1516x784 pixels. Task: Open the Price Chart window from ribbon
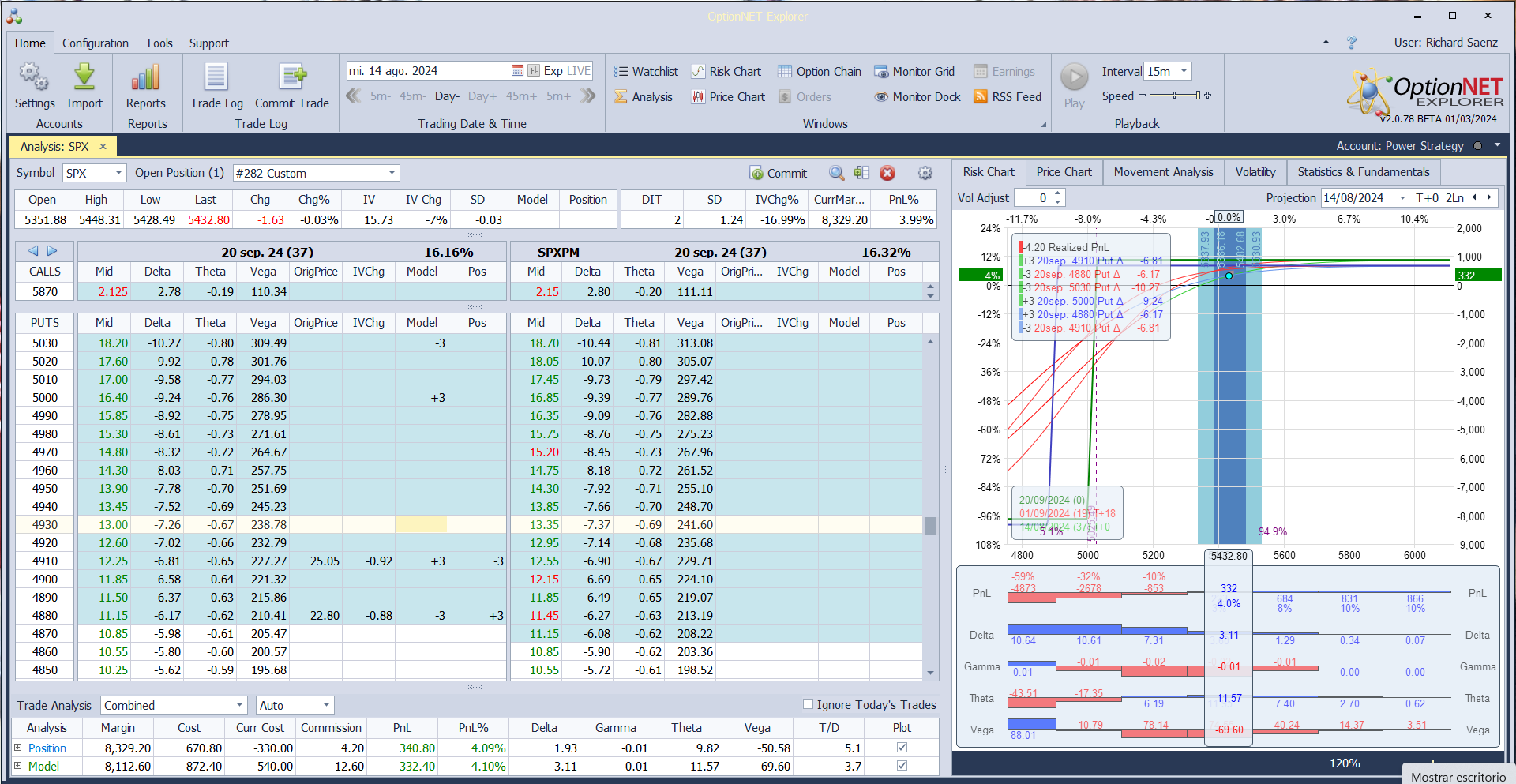click(728, 96)
